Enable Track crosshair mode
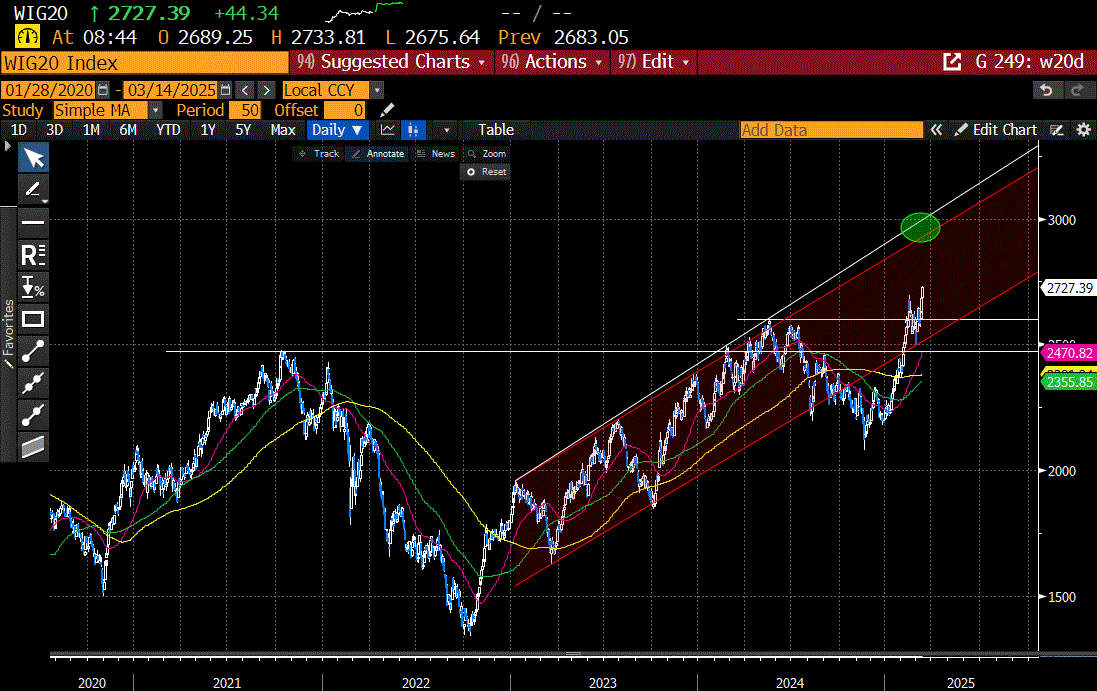The width and height of the screenshot is (1097, 691). point(318,154)
